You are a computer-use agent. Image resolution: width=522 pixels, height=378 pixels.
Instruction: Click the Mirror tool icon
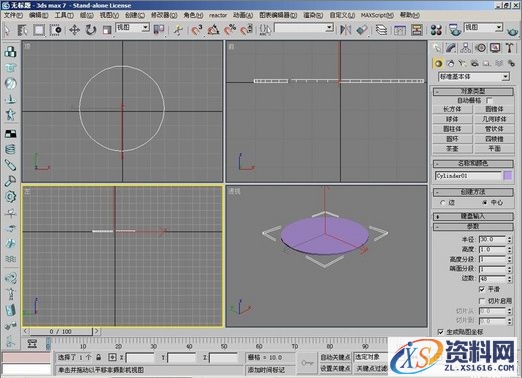point(345,30)
